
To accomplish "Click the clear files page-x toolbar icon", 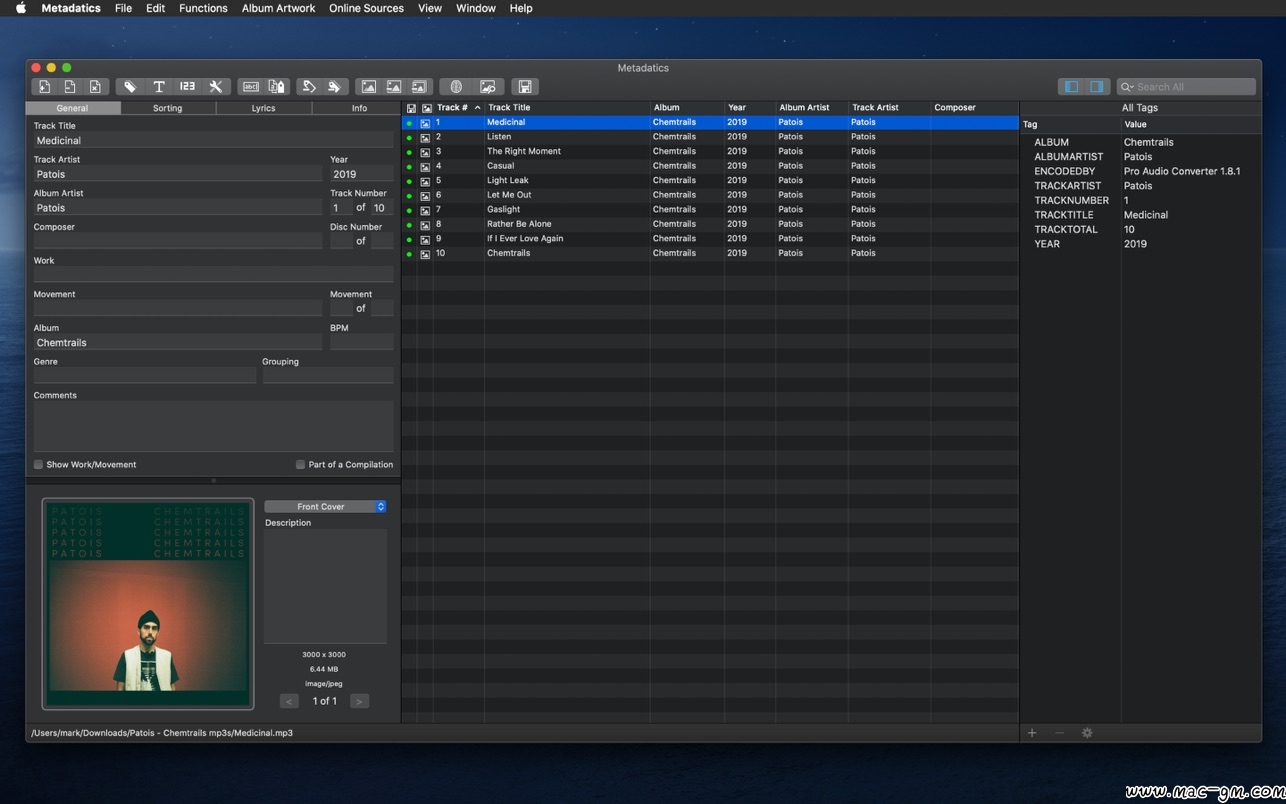I will [x=95, y=87].
